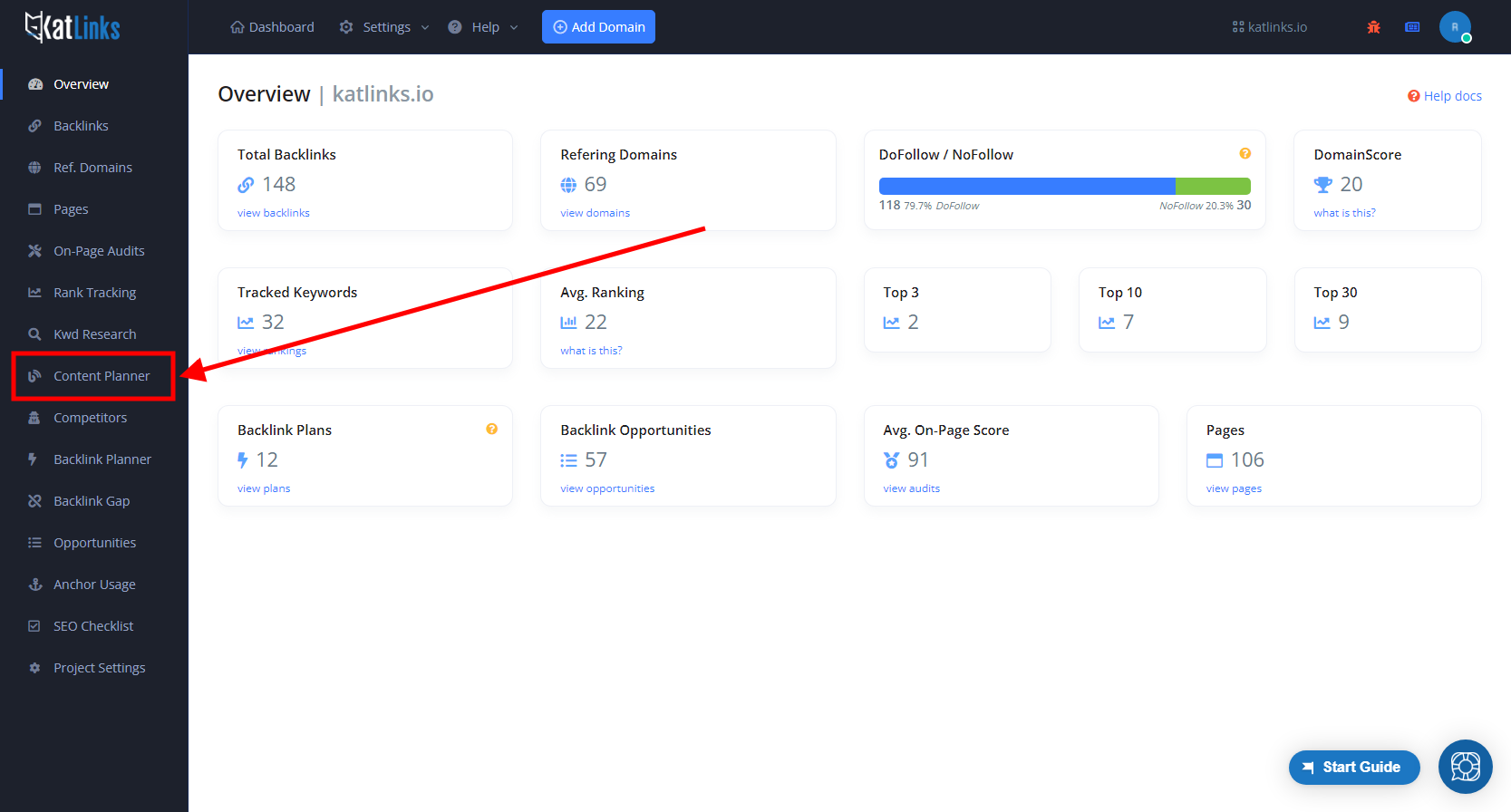Click the green NoFollow bar segment
1511x812 pixels.
[x=1213, y=186]
